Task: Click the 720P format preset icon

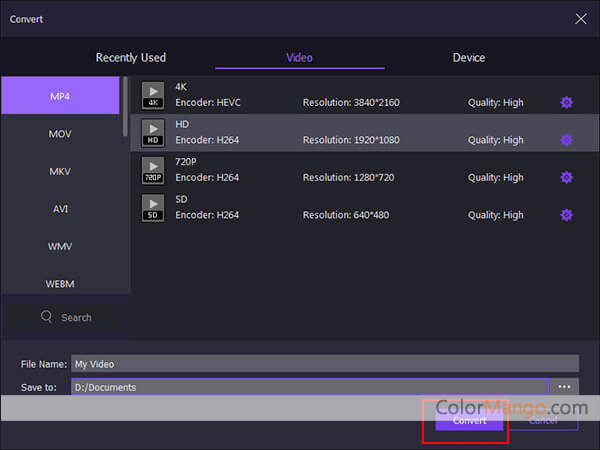Action: pyautogui.click(x=152, y=170)
